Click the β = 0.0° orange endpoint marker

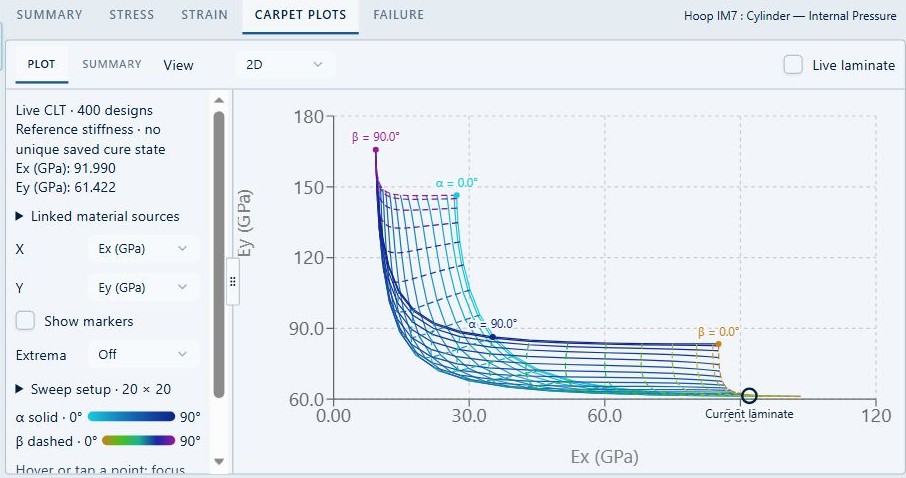tap(718, 344)
